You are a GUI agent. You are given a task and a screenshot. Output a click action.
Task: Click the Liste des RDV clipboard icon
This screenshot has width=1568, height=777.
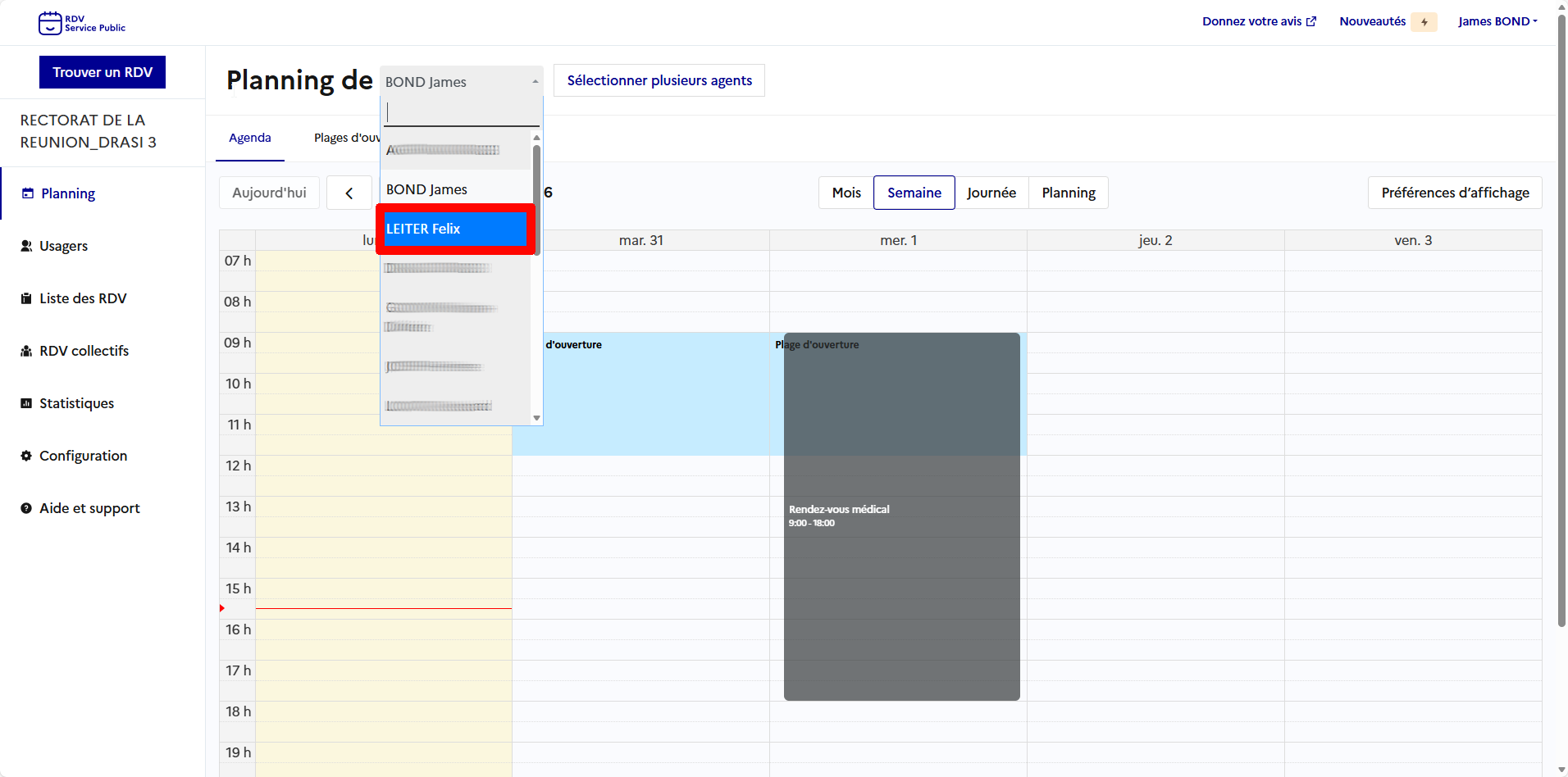(26, 298)
